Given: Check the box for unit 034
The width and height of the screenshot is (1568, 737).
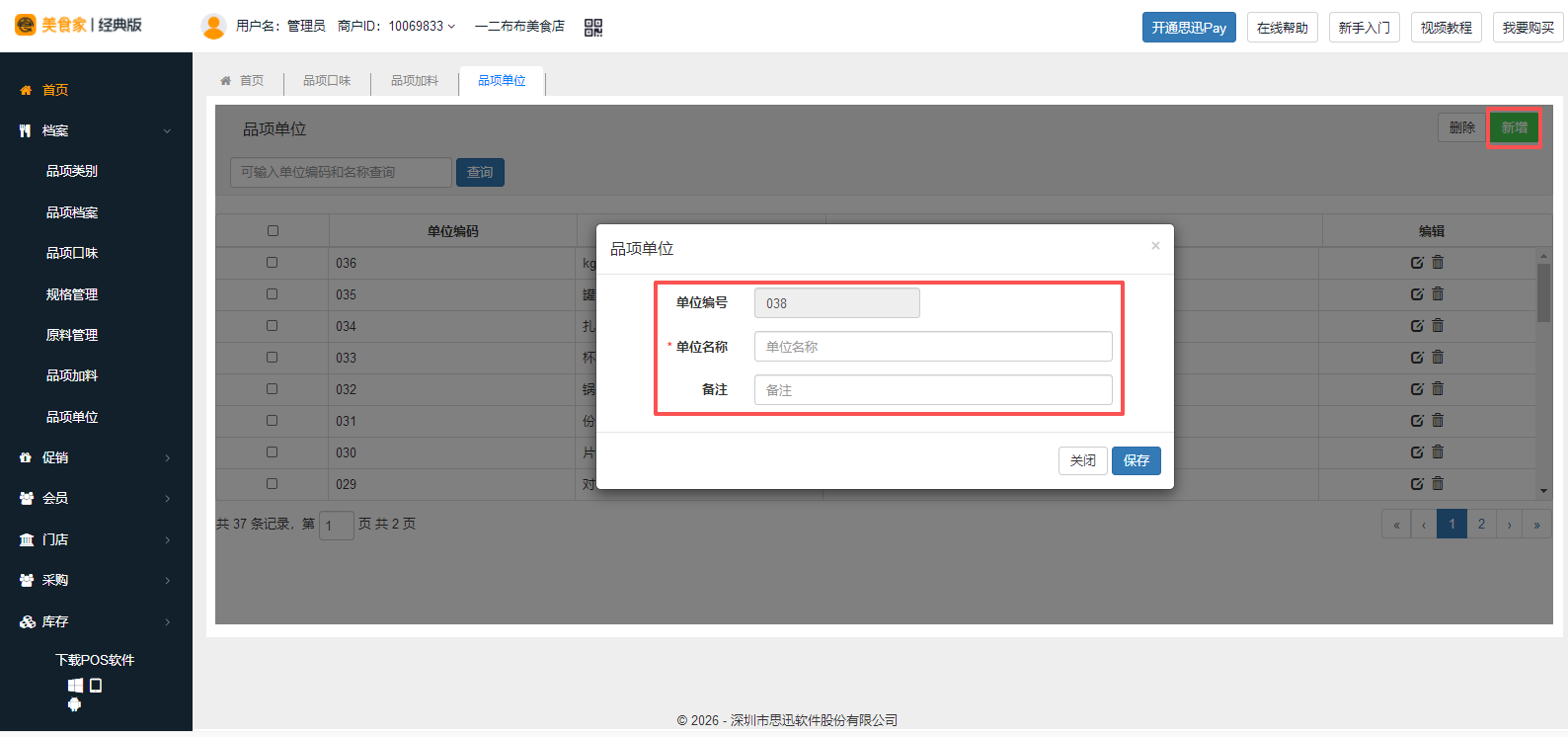Looking at the screenshot, I should [x=273, y=326].
